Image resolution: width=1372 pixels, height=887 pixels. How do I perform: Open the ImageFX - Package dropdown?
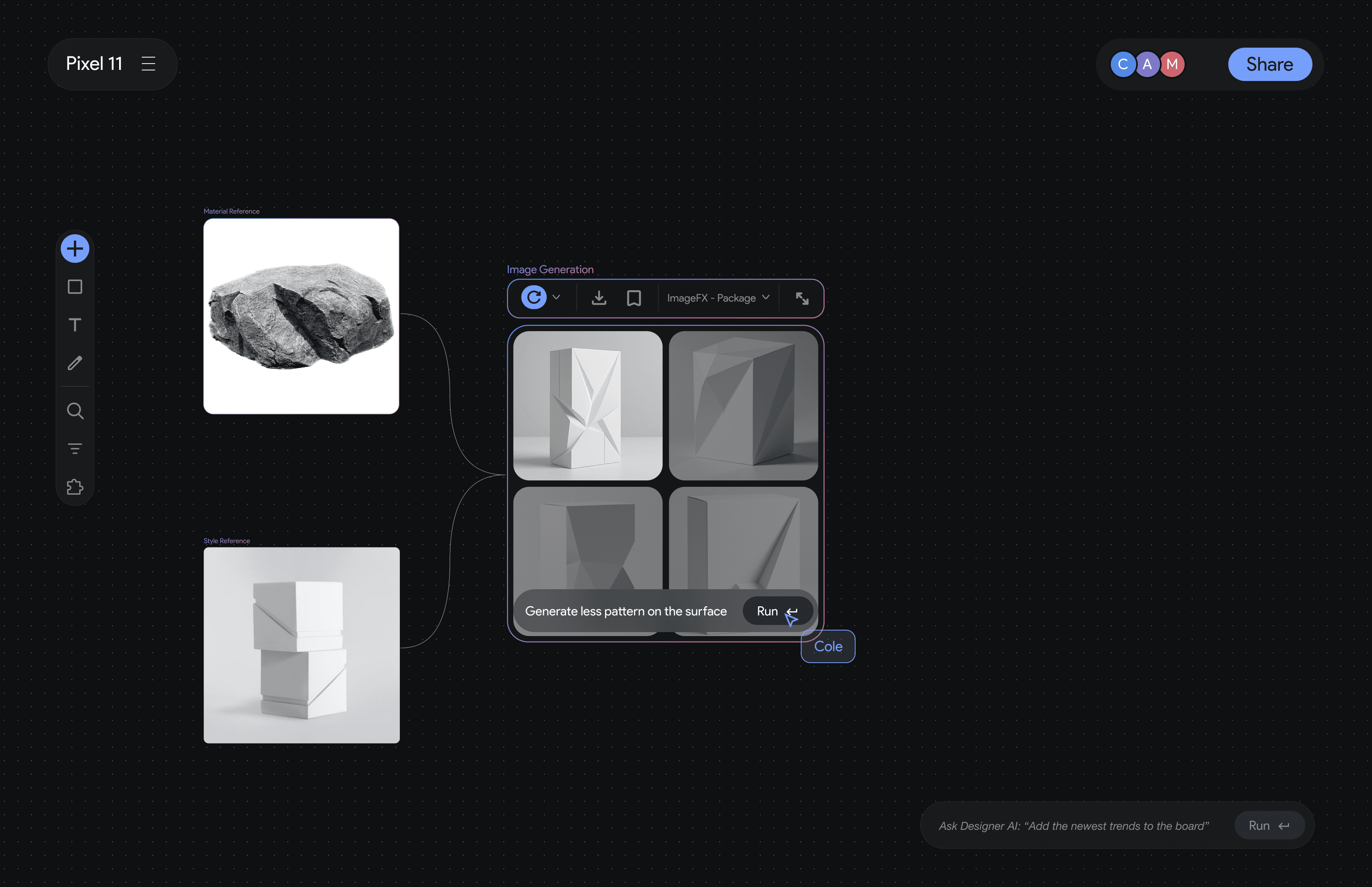(x=717, y=298)
